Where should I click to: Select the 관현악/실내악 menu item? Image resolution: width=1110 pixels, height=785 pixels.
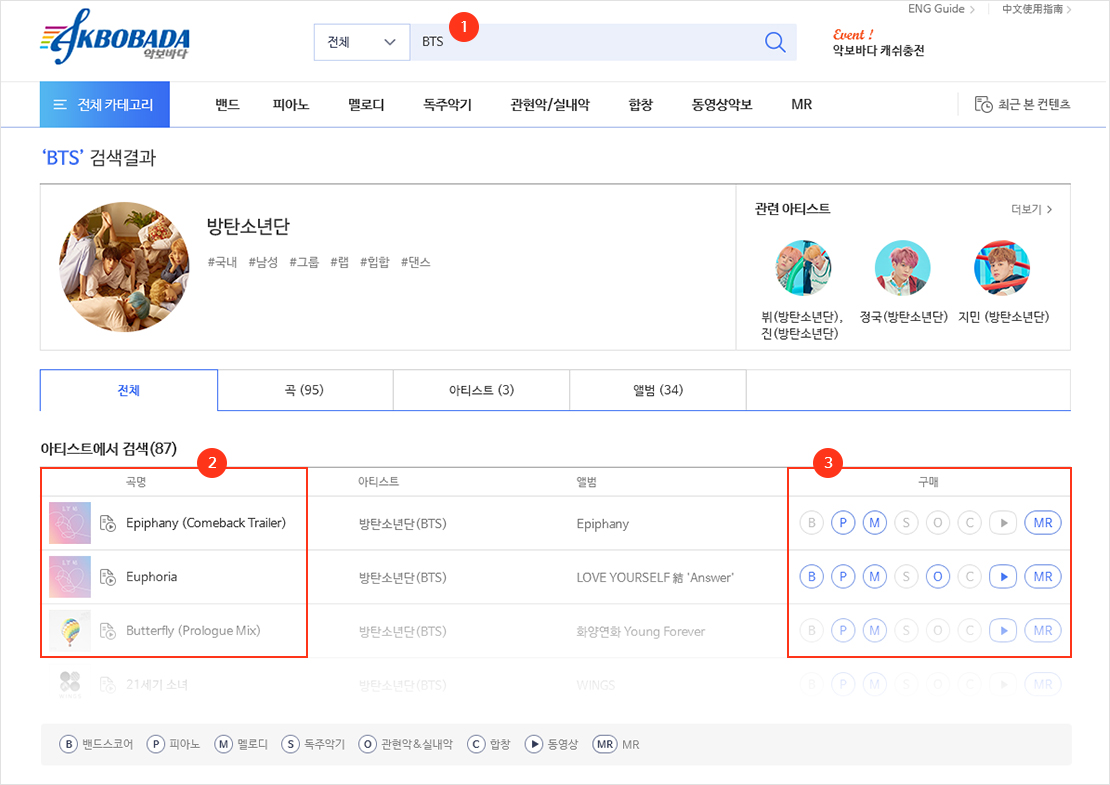click(x=550, y=105)
